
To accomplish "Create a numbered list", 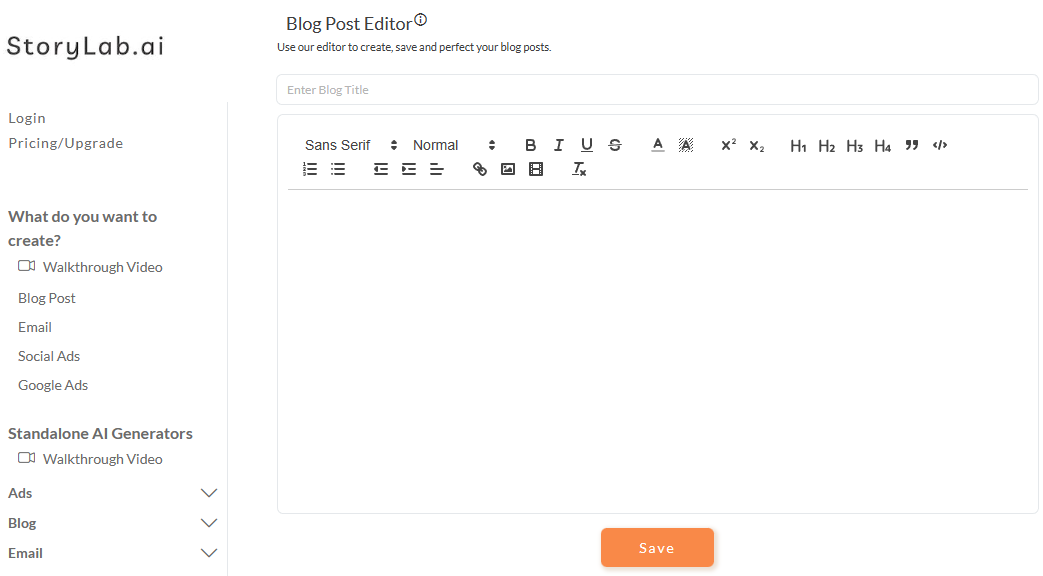I will coord(310,169).
